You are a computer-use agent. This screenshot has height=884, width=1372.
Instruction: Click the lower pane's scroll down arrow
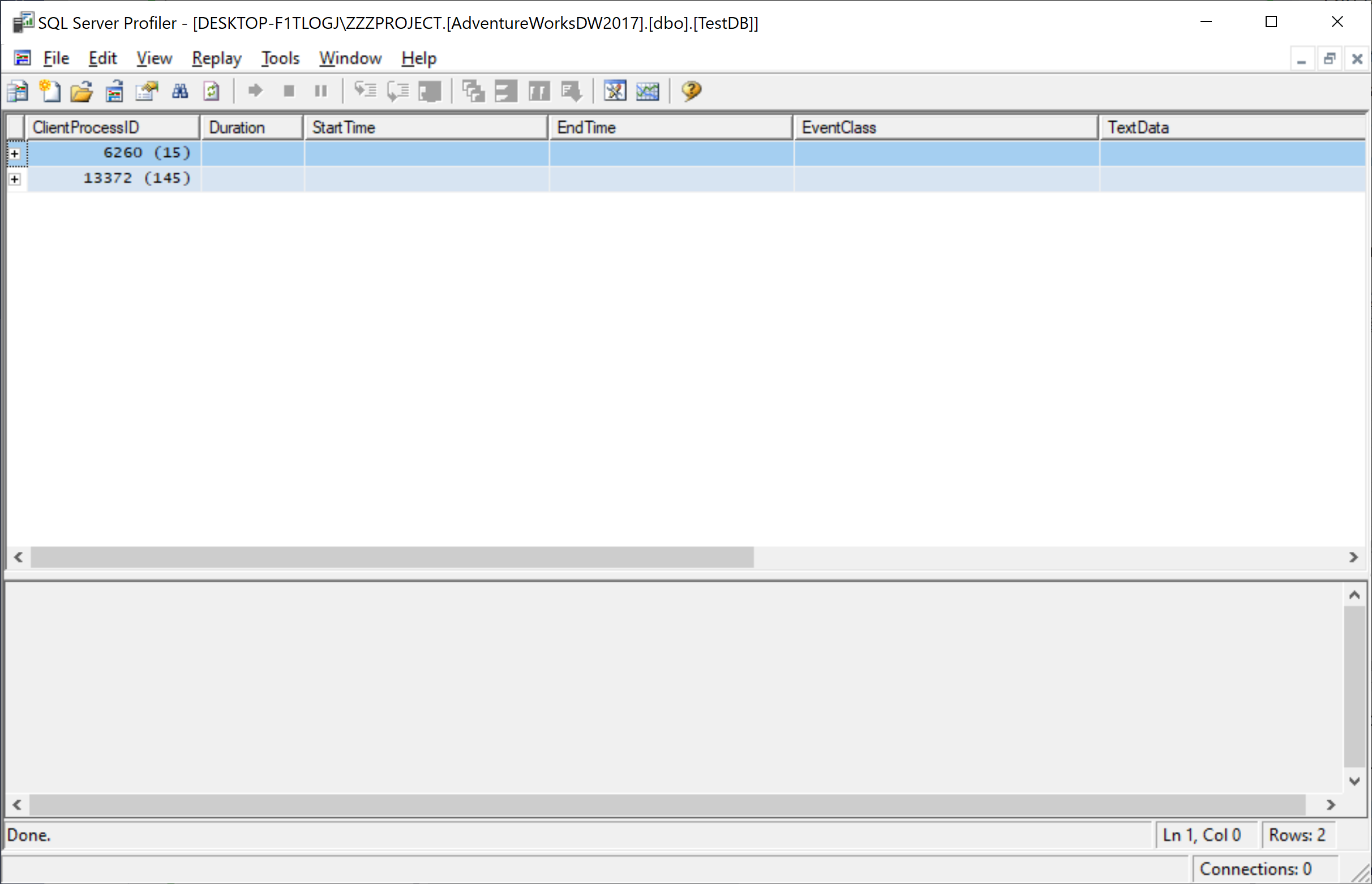[1354, 781]
